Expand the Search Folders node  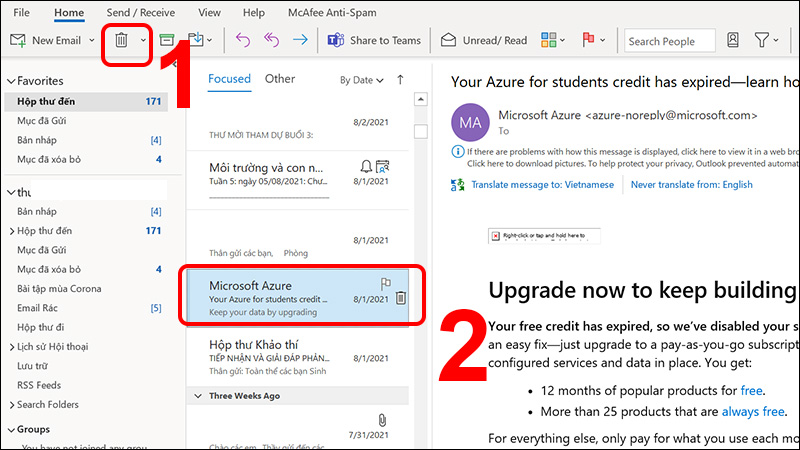click(12, 405)
